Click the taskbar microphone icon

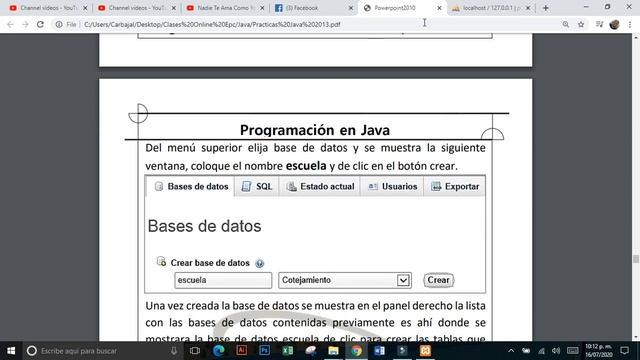click(174, 351)
